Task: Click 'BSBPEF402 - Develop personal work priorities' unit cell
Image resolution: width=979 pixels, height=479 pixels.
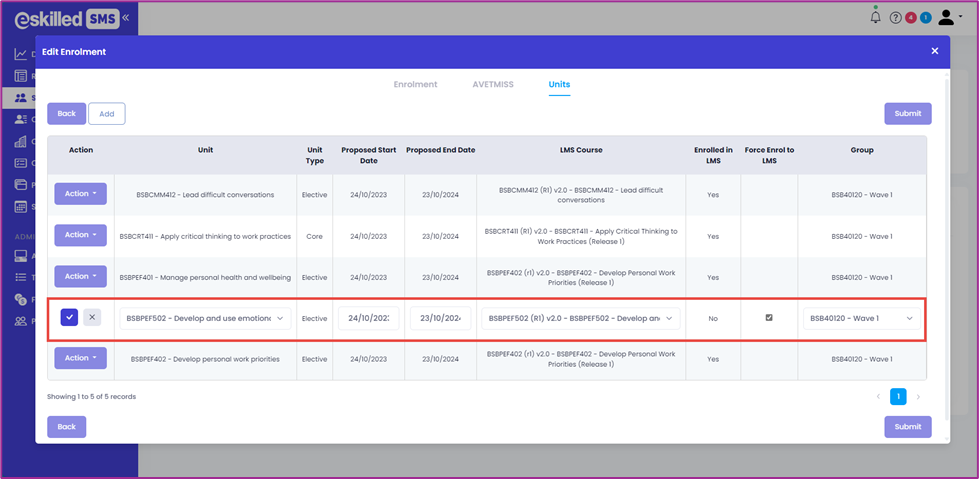Action: click(205, 359)
